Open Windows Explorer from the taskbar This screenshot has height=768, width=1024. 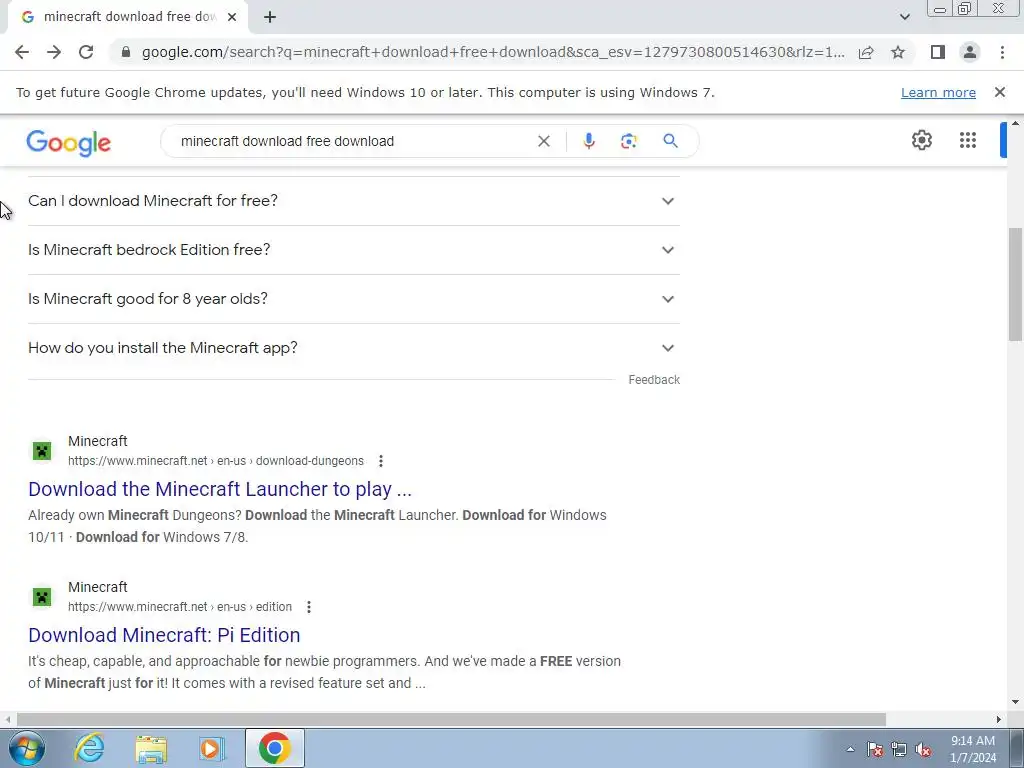tap(151, 748)
